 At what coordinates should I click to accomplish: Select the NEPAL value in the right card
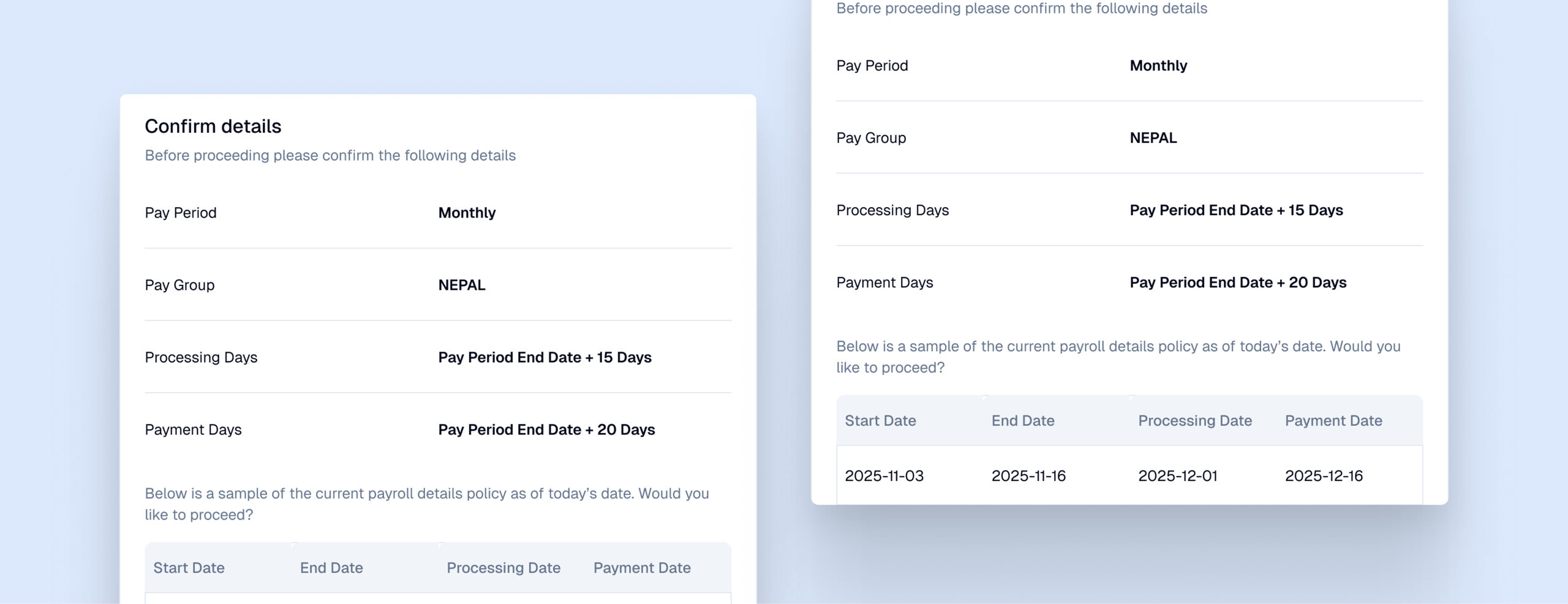click(1153, 138)
